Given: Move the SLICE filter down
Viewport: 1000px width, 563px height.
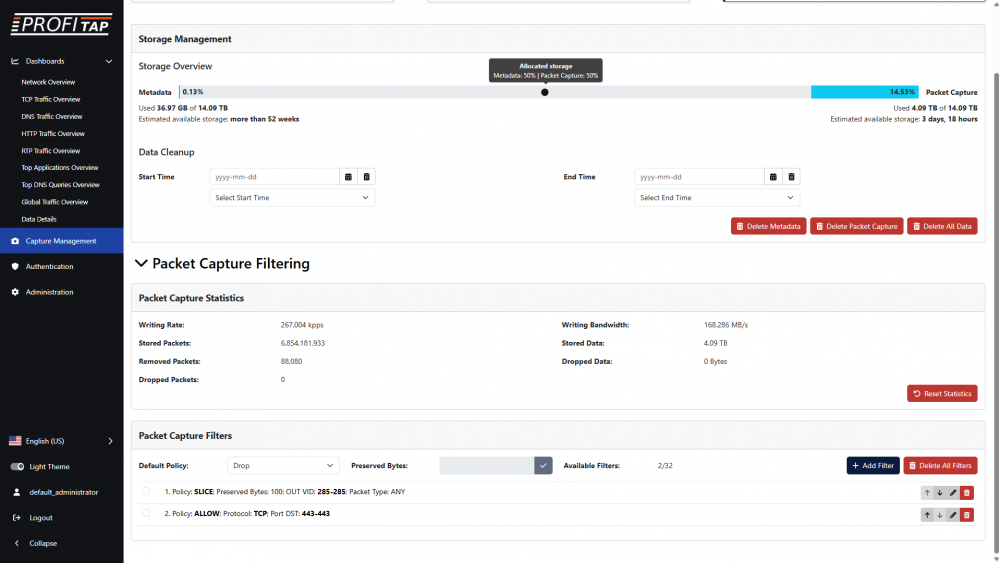Looking at the screenshot, I should coord(940,492).
